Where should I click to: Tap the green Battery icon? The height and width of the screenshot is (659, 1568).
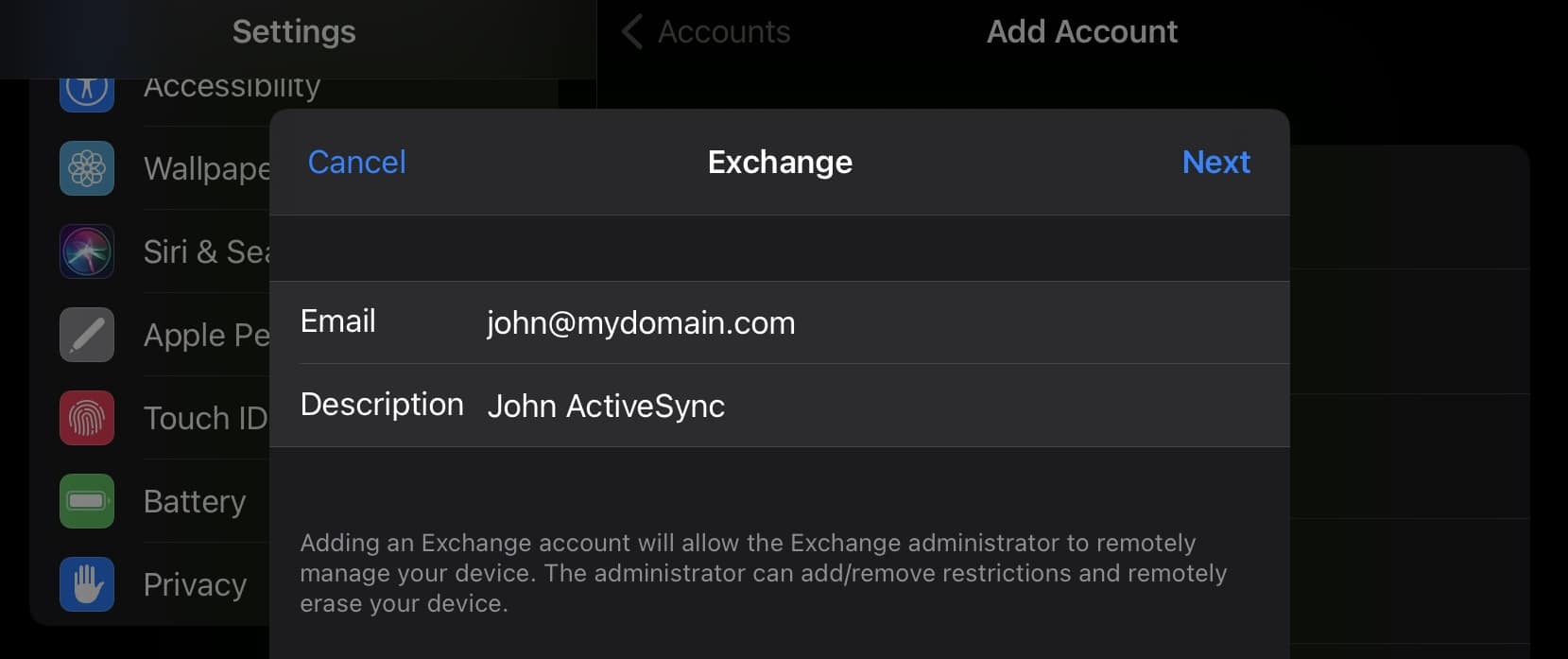[87, 501]
